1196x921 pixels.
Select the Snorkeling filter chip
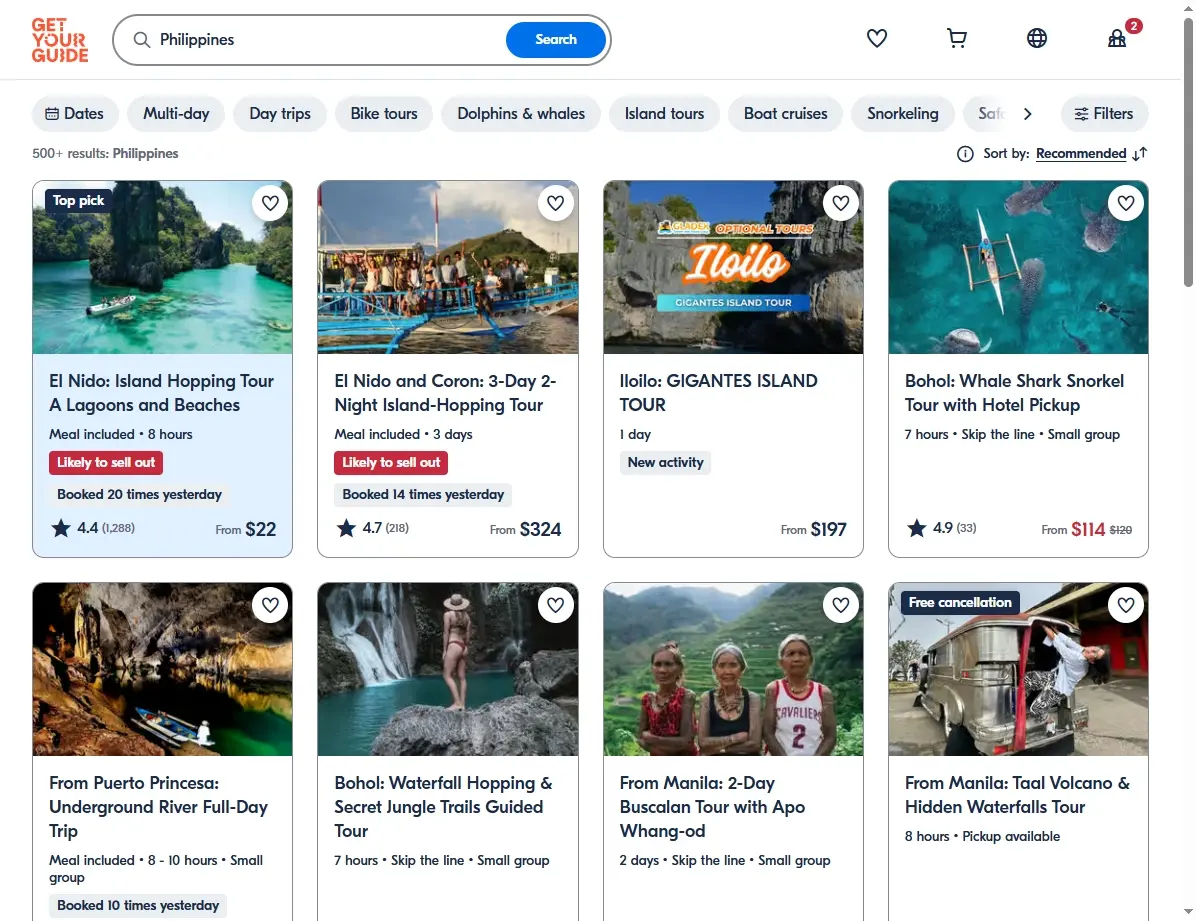coord(902,114)
